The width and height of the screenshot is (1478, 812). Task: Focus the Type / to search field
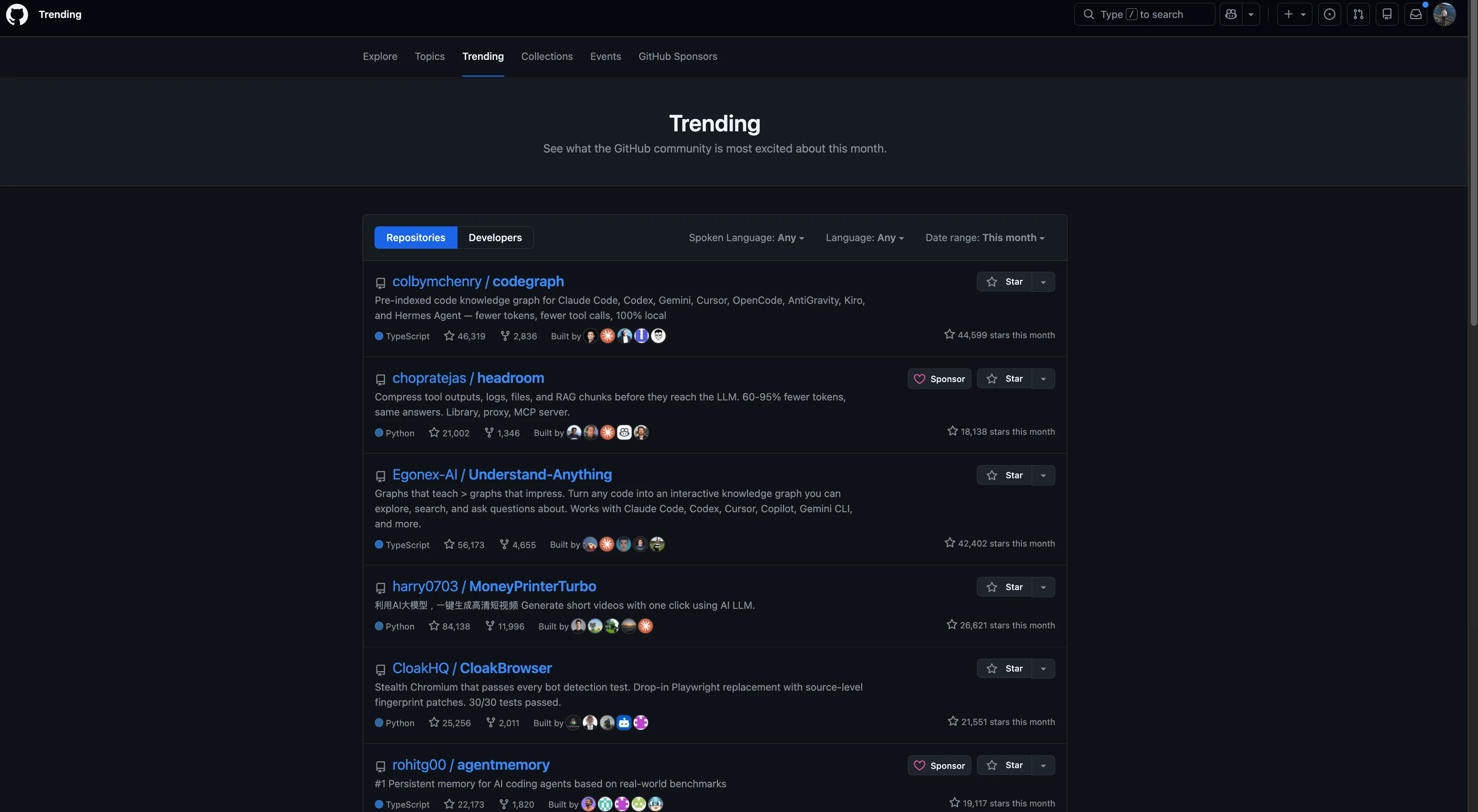pos(1144,14)
